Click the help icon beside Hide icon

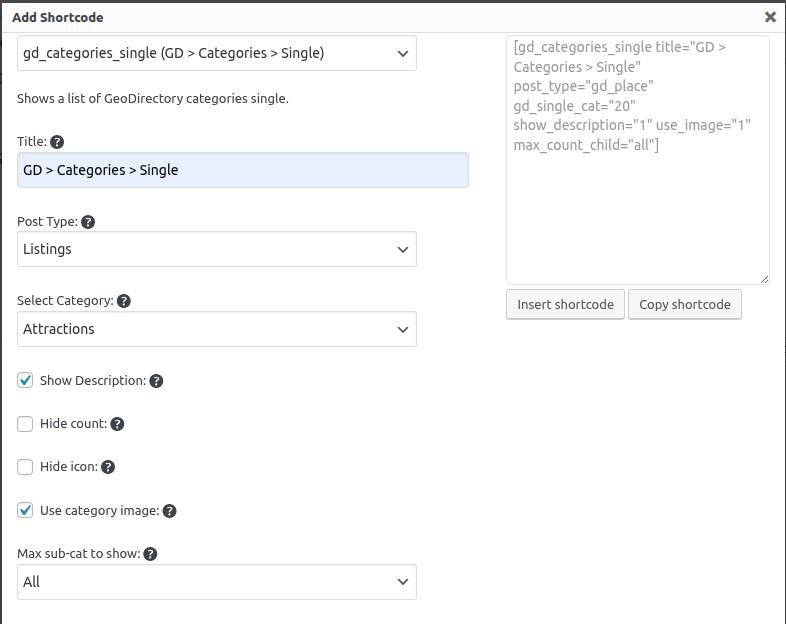tap(108, 467)
